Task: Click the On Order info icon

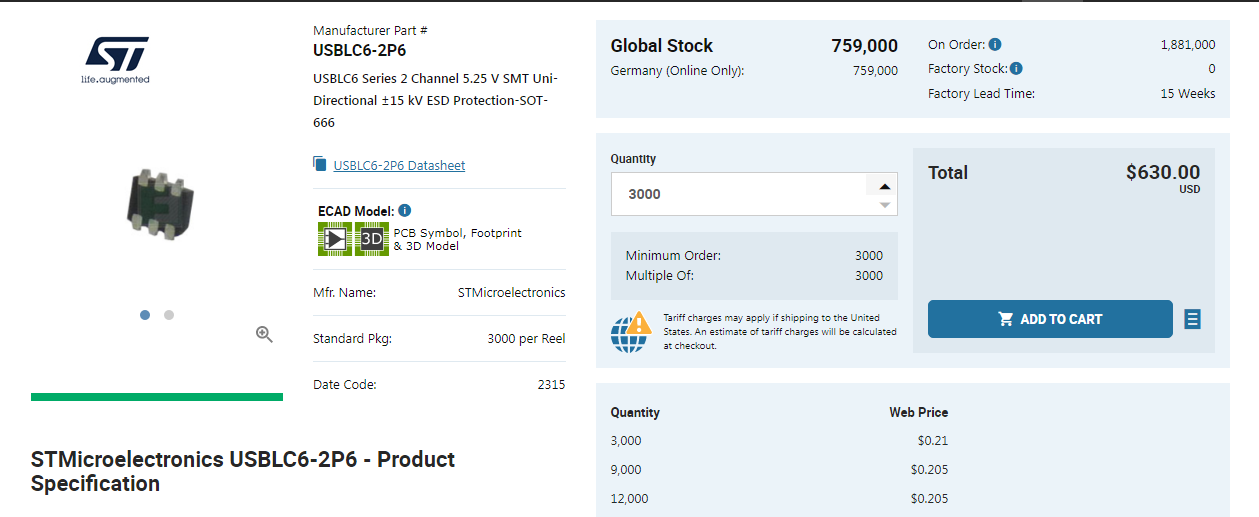Action: (x=995, y=45)
